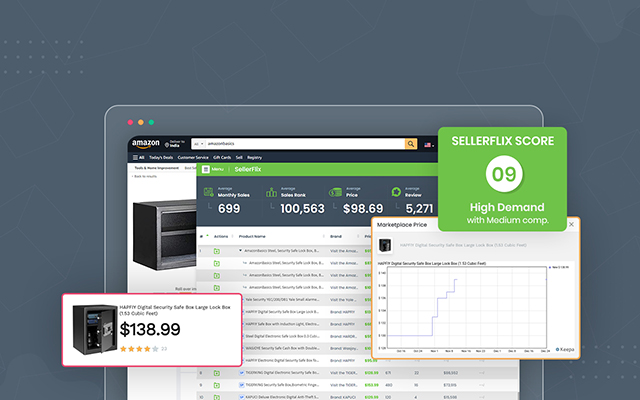Viewport: 640px width, 400px height.
Task: Go back via Back to results link
Action: (x=144, y=176)
